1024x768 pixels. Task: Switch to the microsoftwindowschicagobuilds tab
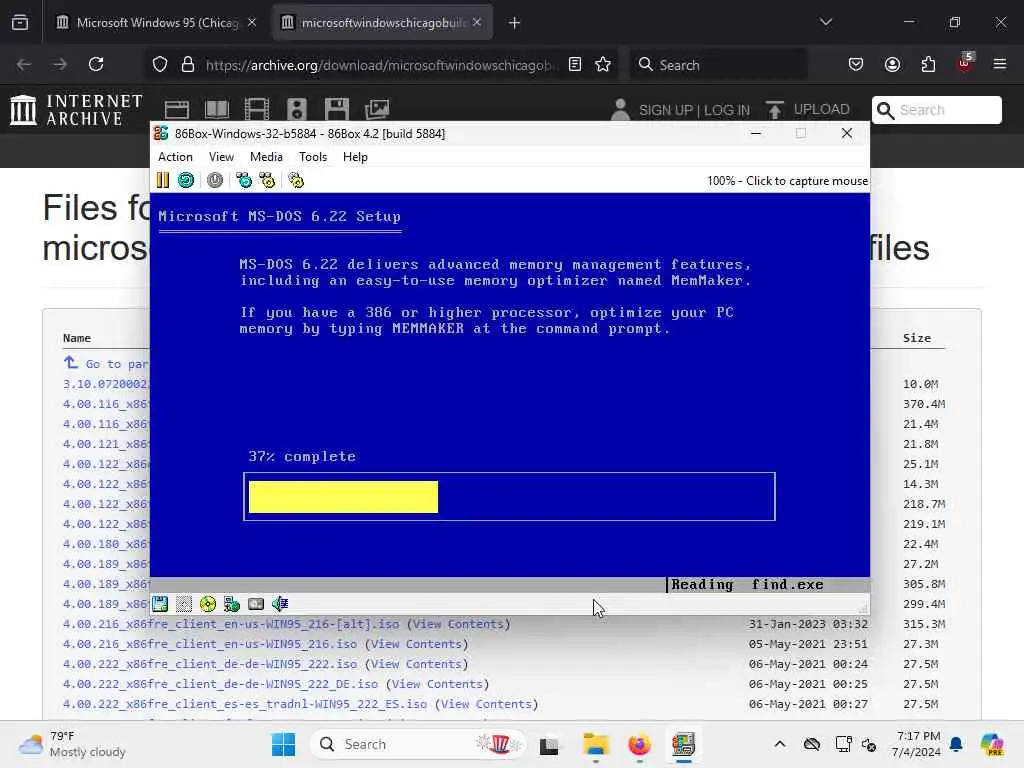[383, 23]
